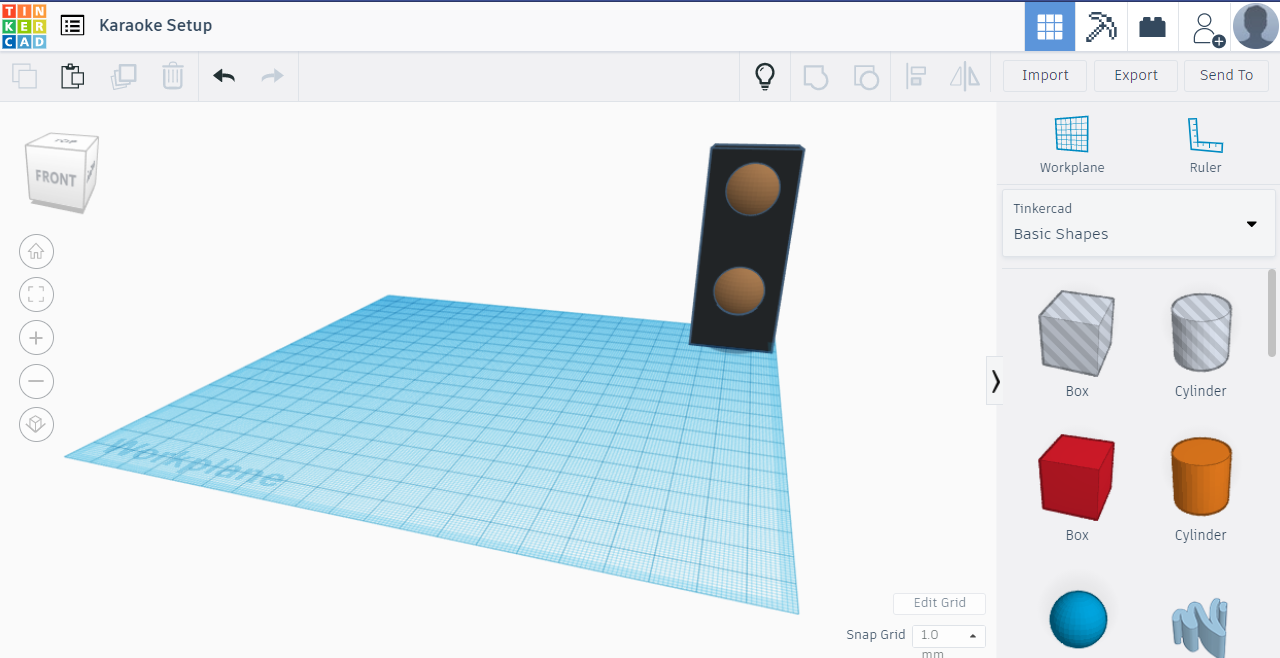Click the Align tool icon
This screenshot has height=658, width=1280.
(x=915, y=76)
